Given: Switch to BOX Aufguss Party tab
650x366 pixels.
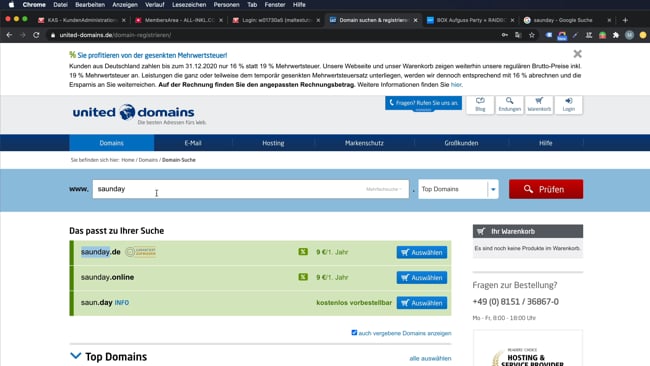Looking at the screenshot, I should 470,20.
